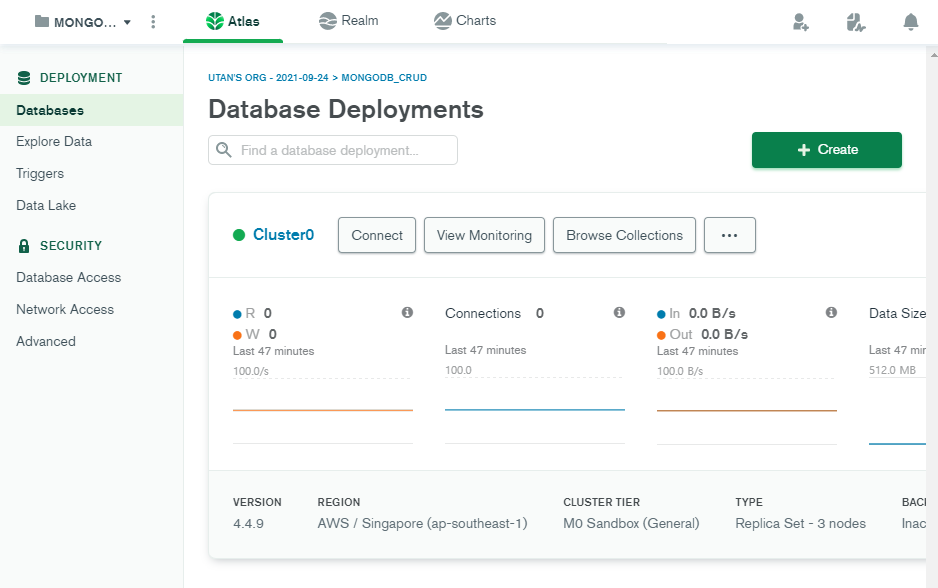This screenshot has height=588, width=938.
Task: Click info icon for network In/Out
Action: (x=831, y=312)
